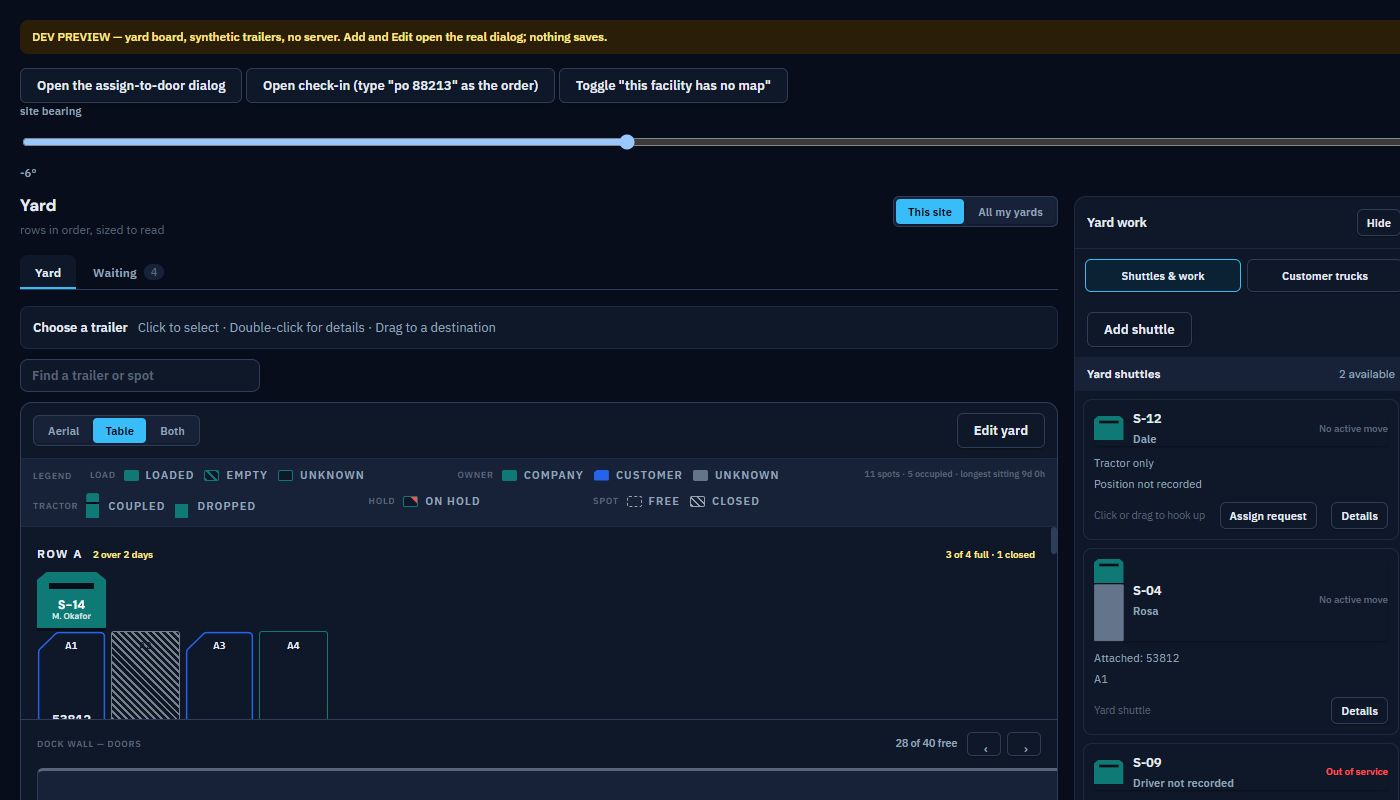Click the S-04 shuttle with trailer icon
This screenshot has width=1400, height=800.
[1109, 600]
